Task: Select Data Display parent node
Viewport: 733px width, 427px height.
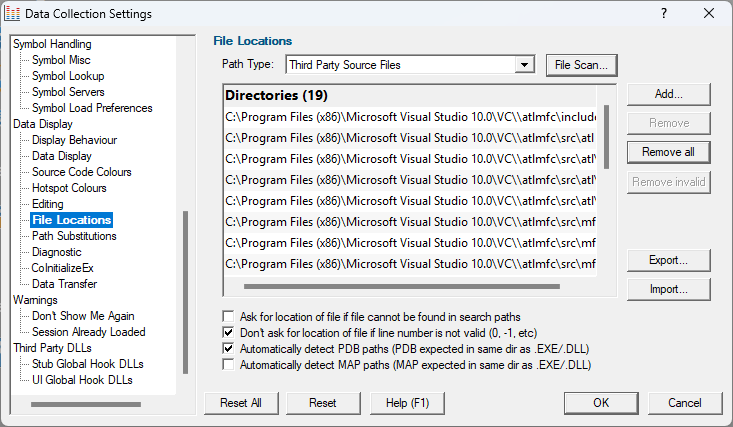Action: coord(43,124)
